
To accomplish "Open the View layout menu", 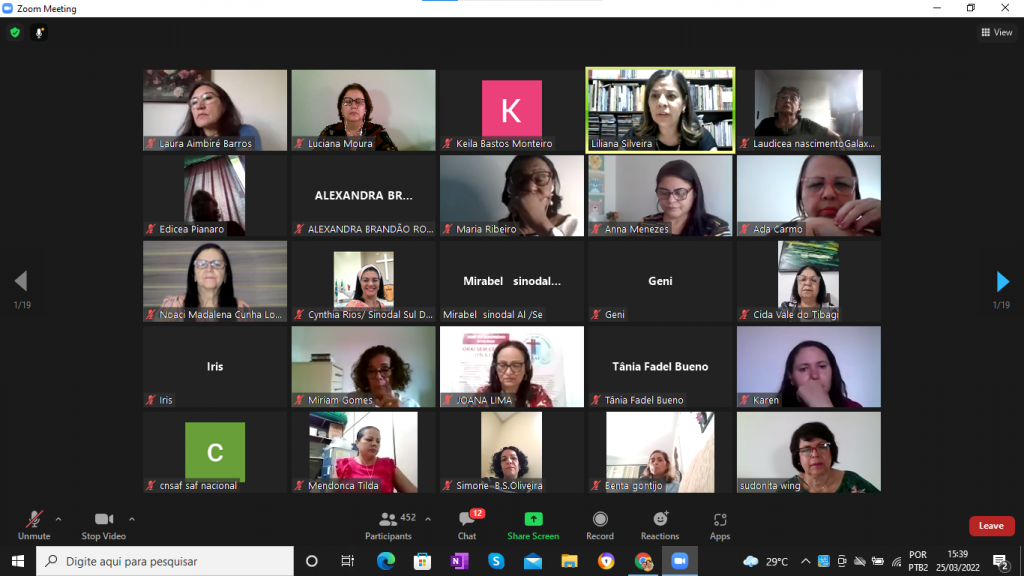I will click(997, 33).
